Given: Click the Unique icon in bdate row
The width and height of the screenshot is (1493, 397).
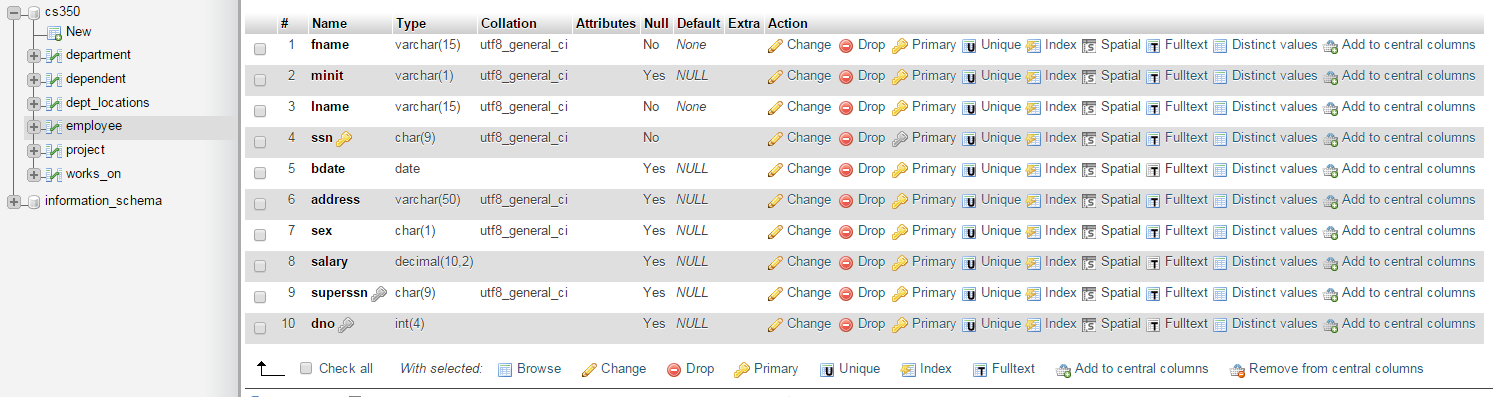Looking at the screenshot, I should [x=969, y=170].
